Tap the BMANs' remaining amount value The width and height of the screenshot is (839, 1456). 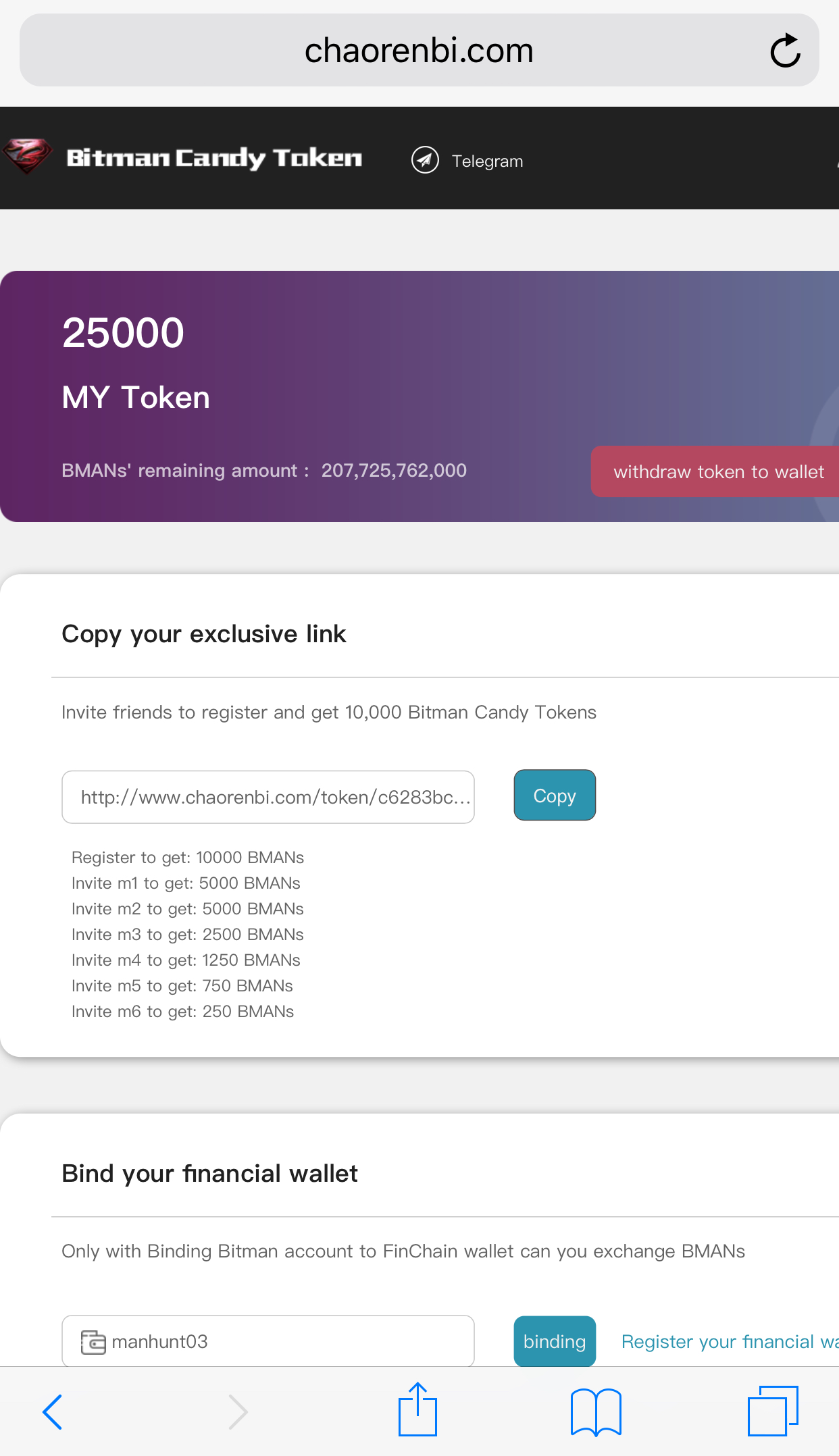click(x=394, y=471)
